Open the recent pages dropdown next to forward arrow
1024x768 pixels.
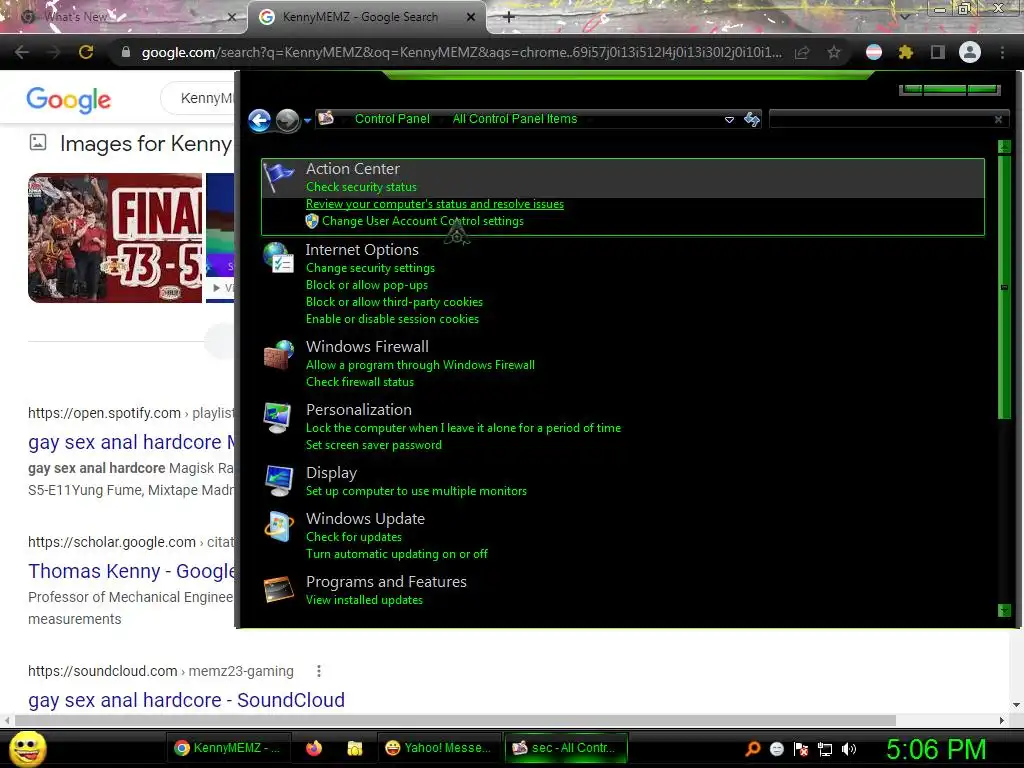(308, 120)
